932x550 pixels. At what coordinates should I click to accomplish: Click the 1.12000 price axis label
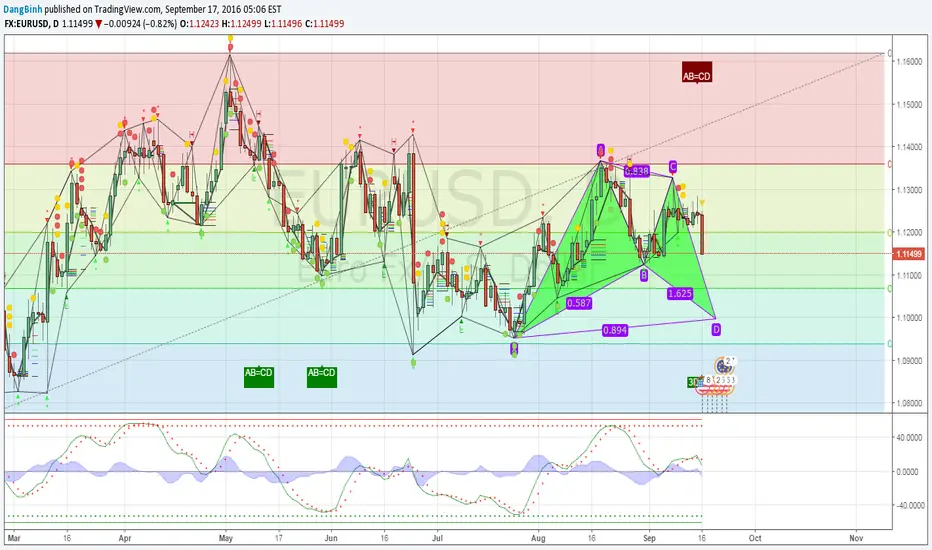[x=910, y=232]
